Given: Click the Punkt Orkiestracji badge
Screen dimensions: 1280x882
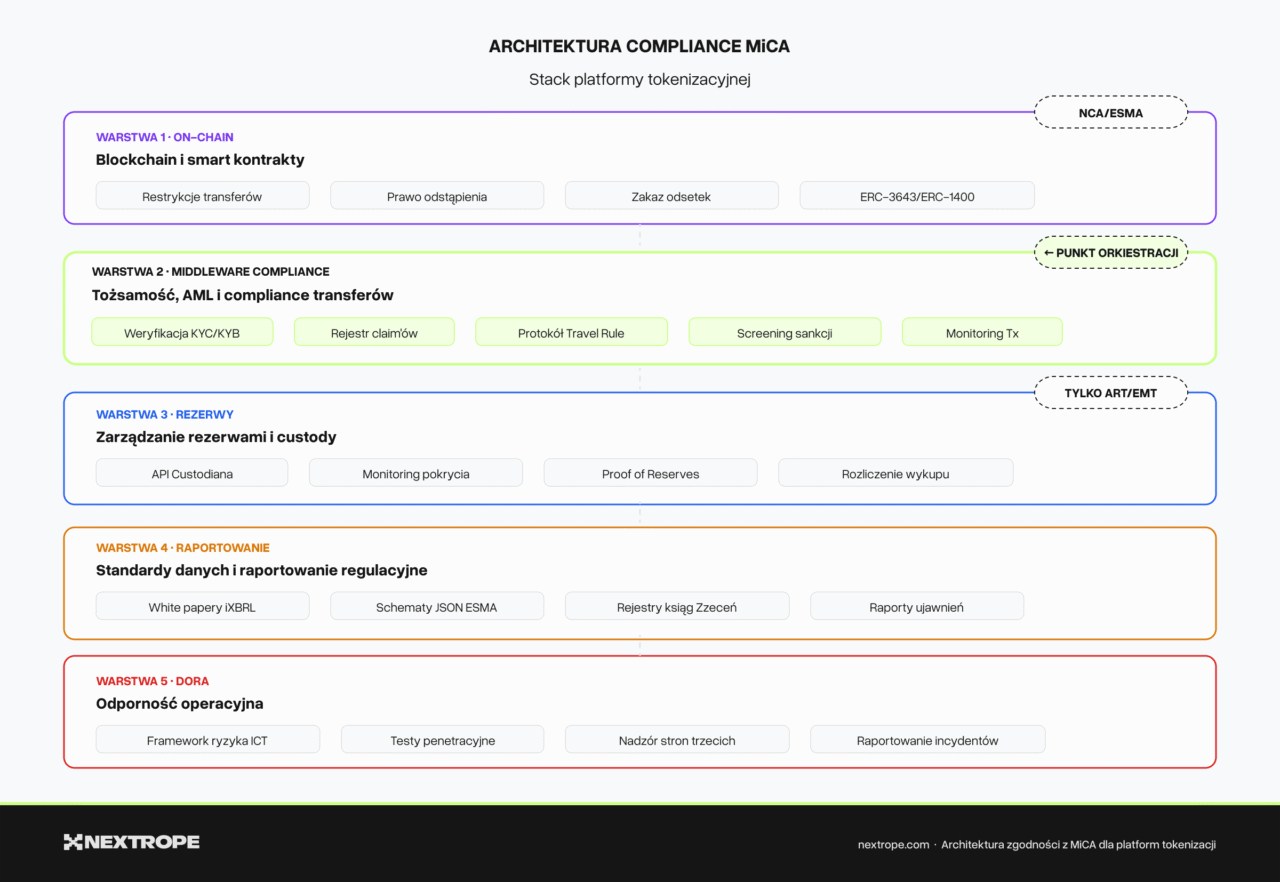Looking at the screenshot, I should point(1110,253).
